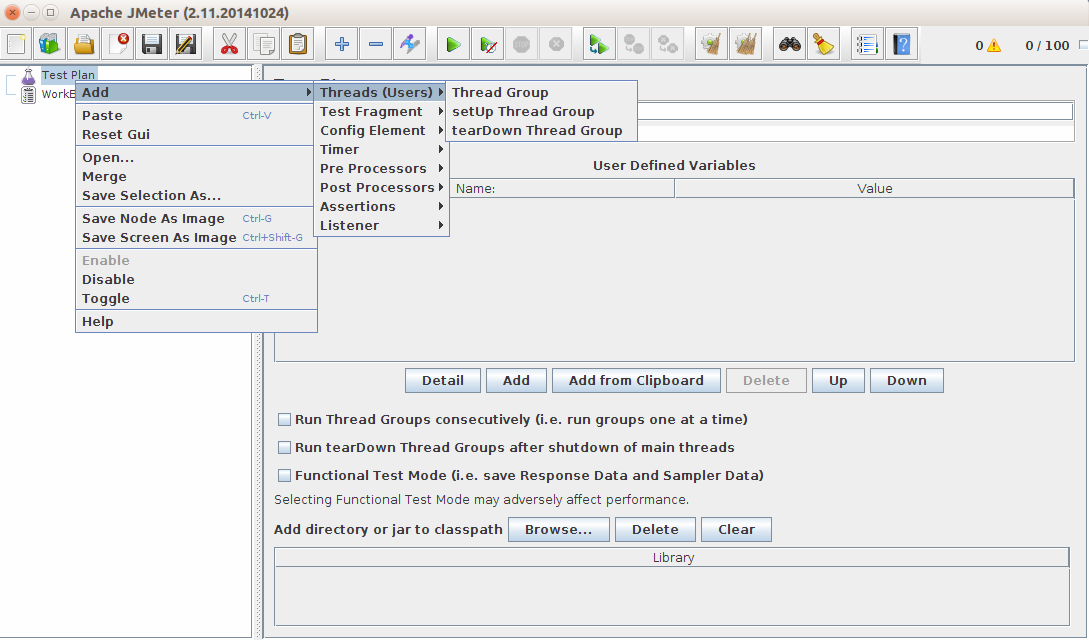The image size is (1089, 640).
Task: Expand the Add submenu entry
Action: tap(196, 92)
